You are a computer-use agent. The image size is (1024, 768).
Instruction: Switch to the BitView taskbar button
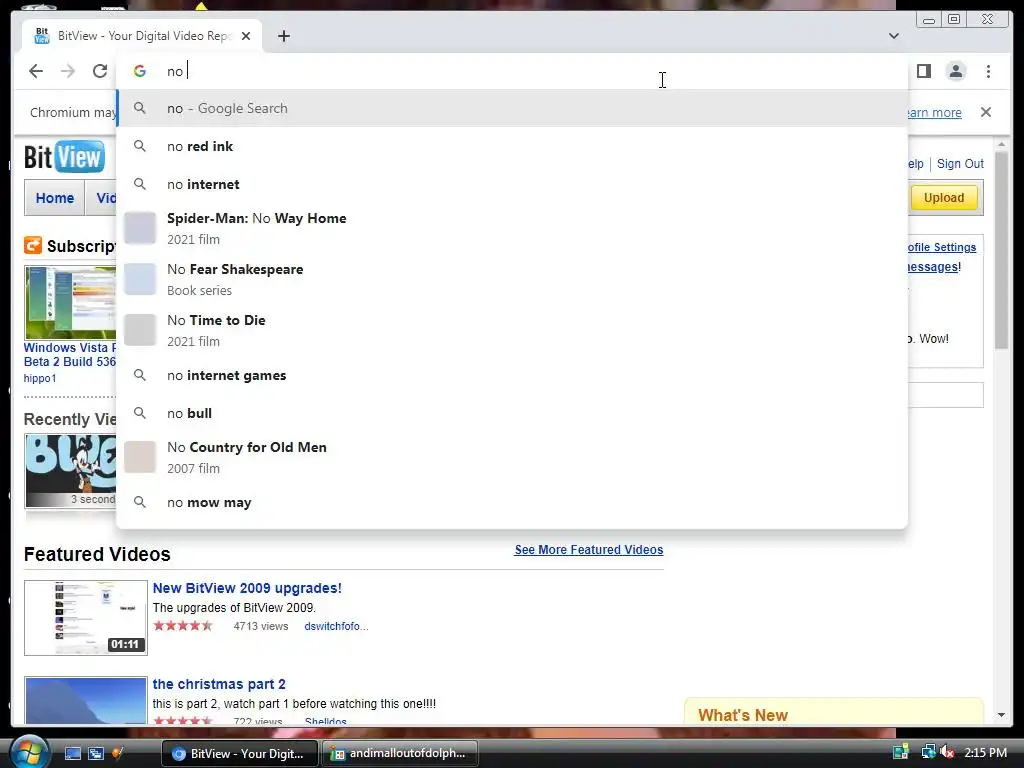[x=239, y=754]
